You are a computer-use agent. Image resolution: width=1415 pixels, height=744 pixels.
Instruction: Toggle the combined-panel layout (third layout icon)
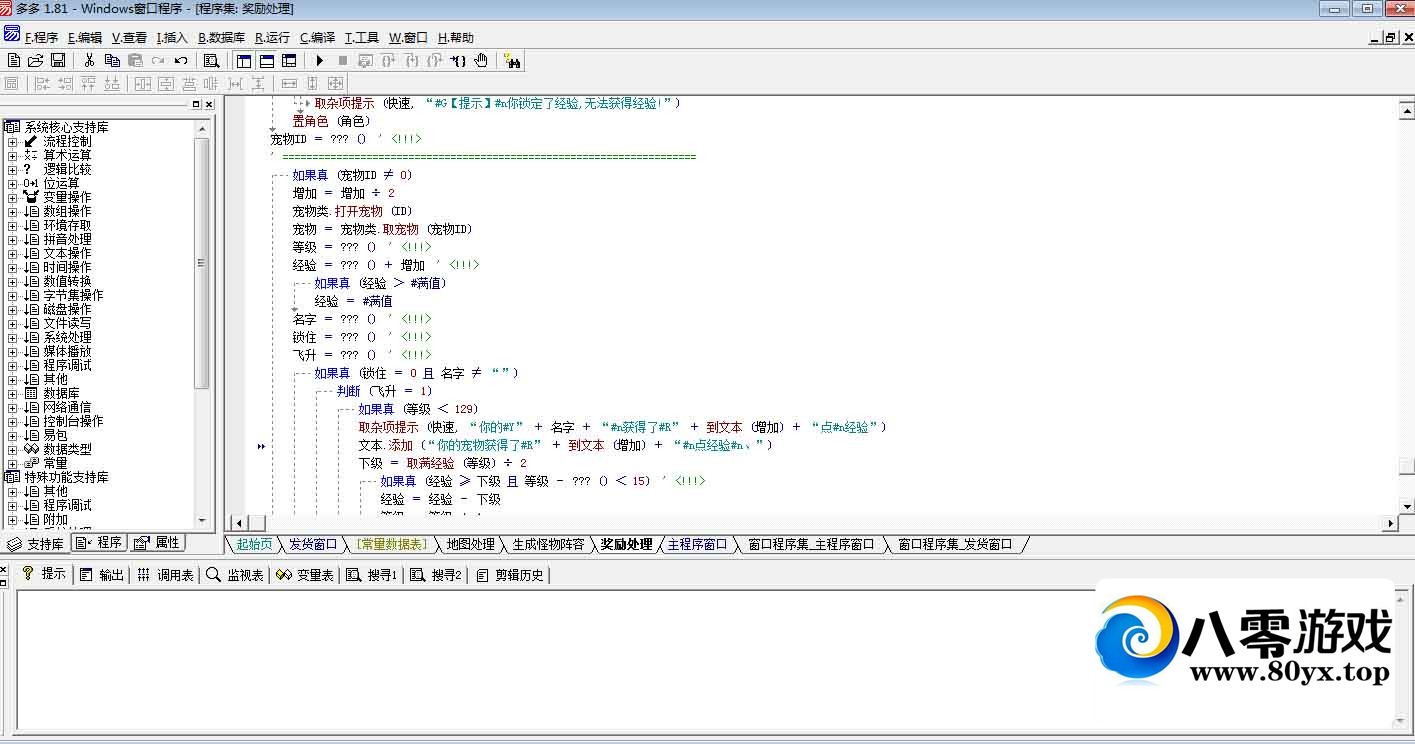(289, 61)
